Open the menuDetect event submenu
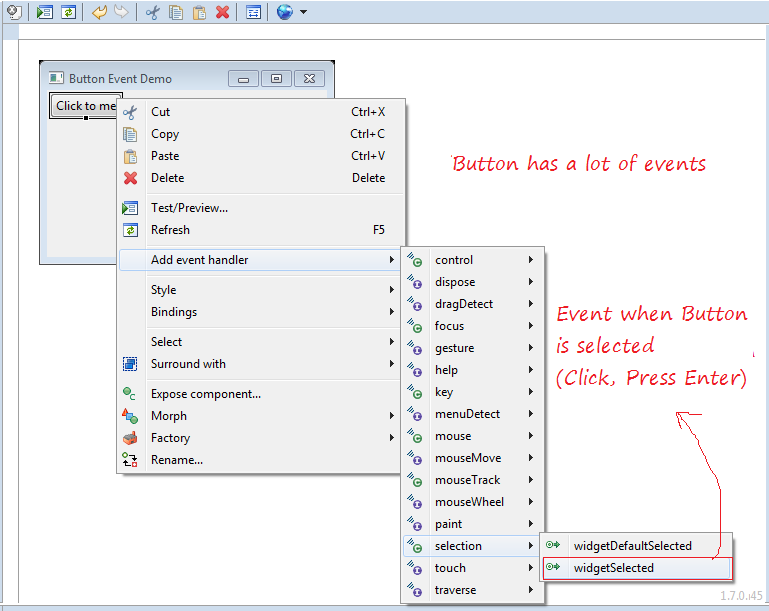 tap(473, 414)
